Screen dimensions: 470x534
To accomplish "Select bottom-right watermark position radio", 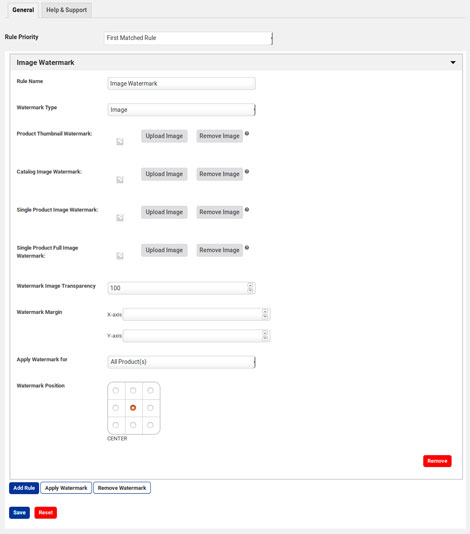I will (x=150, y=425).
